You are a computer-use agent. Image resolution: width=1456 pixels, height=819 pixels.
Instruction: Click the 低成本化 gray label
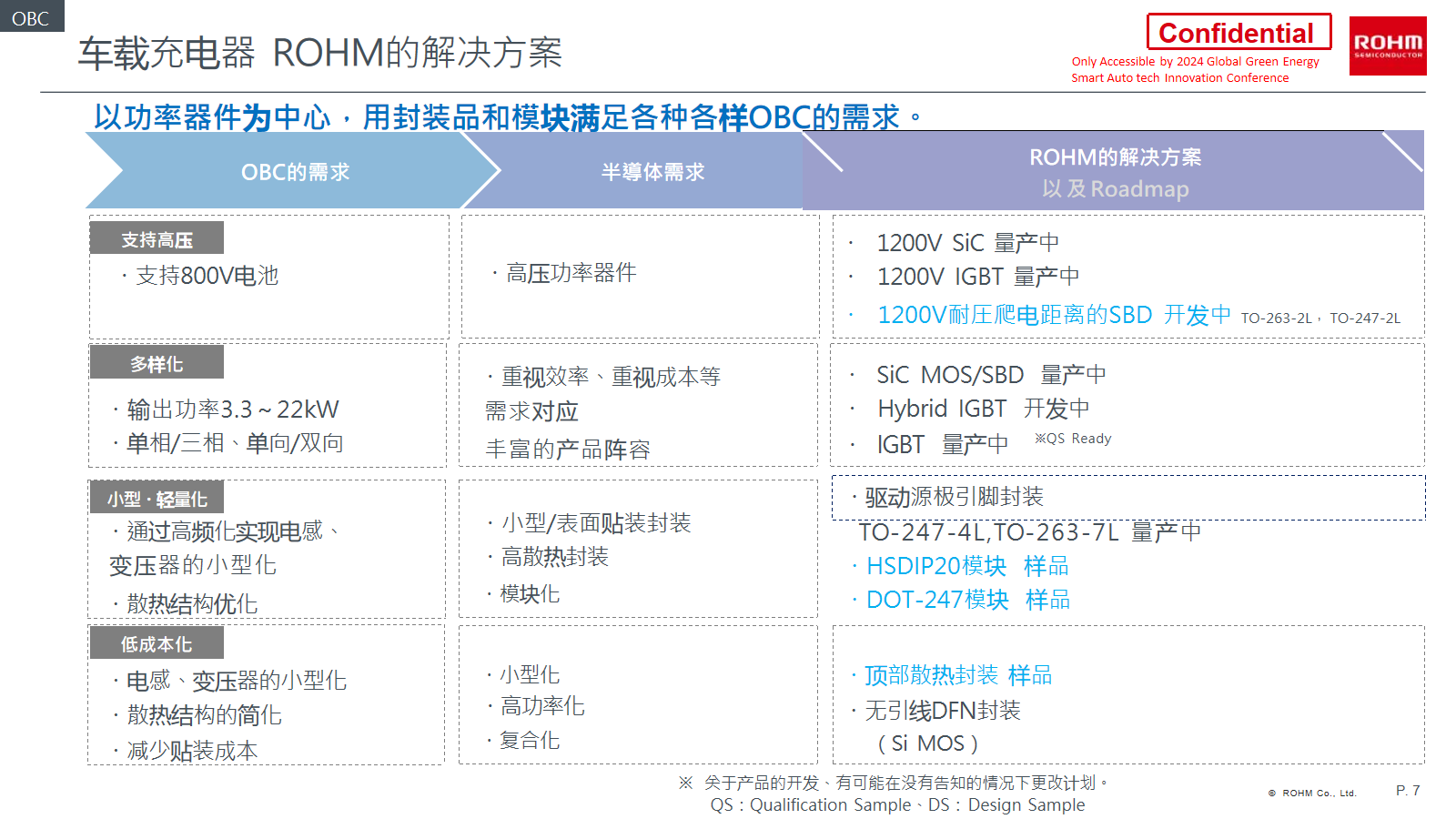(157, 644)
